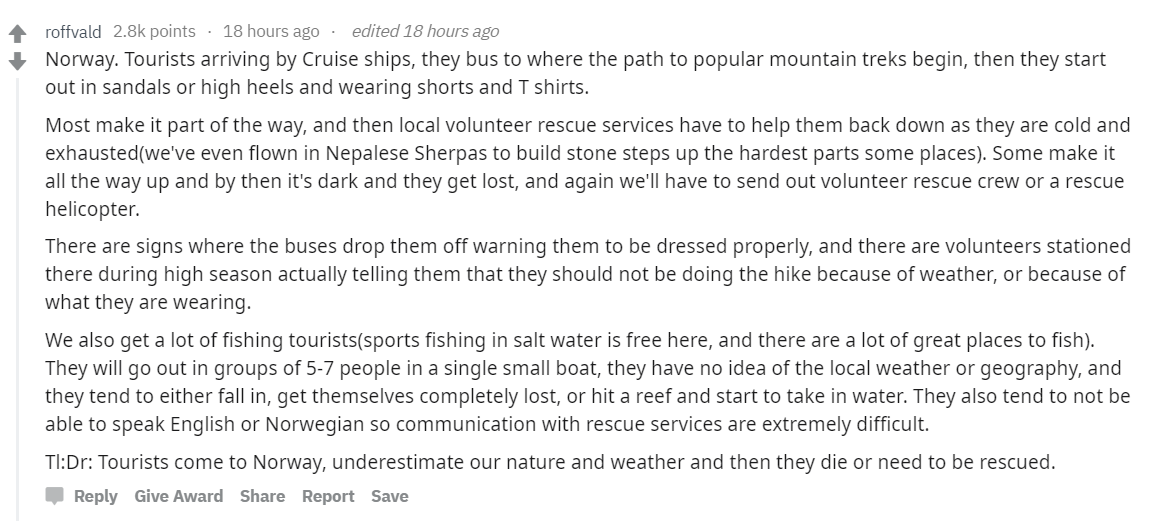Downvote the comment with the down arrow
The width and height of the screenshot is (1167, 521).
coord(17,61)
